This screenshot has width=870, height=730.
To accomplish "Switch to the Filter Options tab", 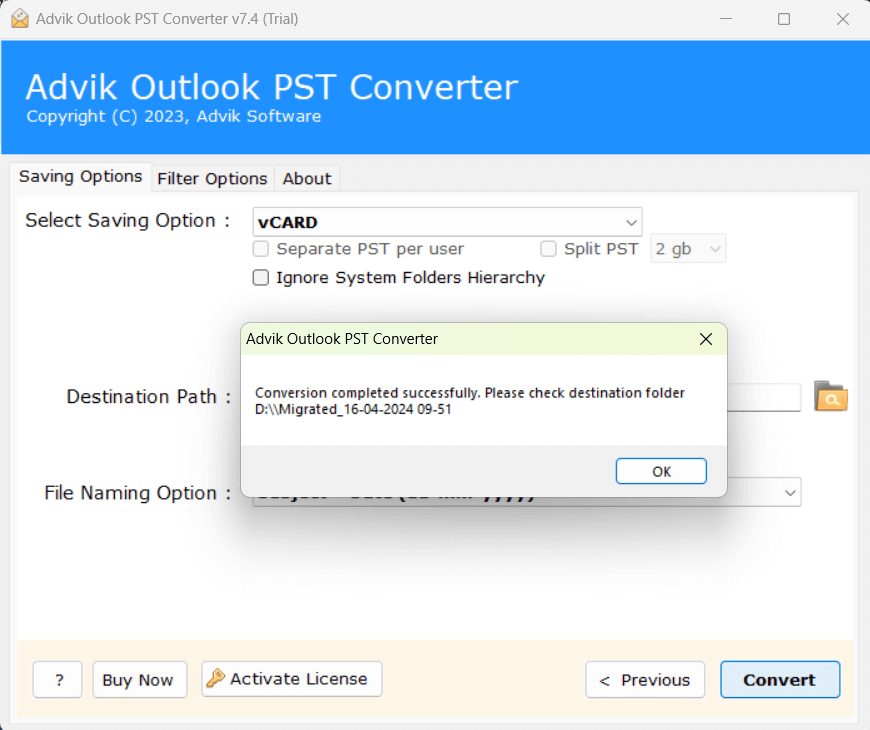I will point(213,179).
